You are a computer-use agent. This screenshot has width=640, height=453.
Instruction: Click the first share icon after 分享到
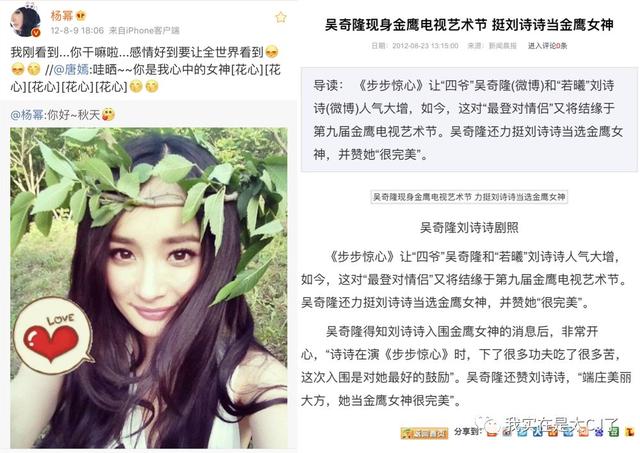click(491, 432)
